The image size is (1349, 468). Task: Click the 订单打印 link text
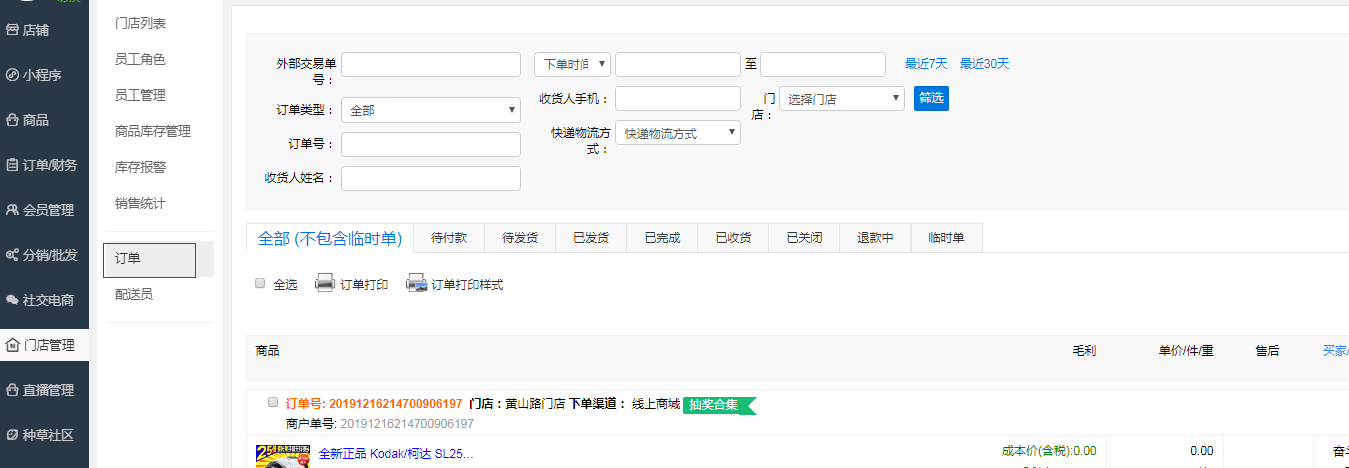[364, 285]
